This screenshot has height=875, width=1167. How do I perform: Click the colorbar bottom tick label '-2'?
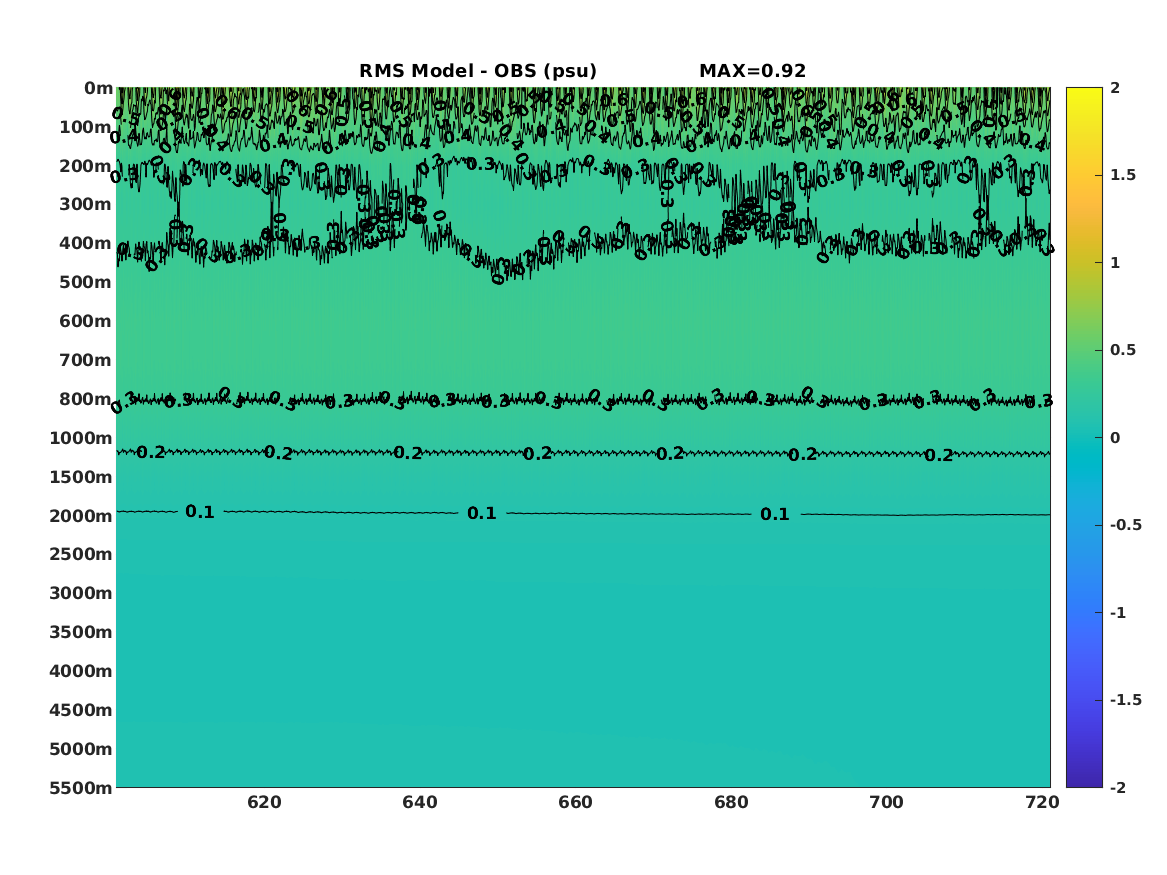(x=1118, y=788)
